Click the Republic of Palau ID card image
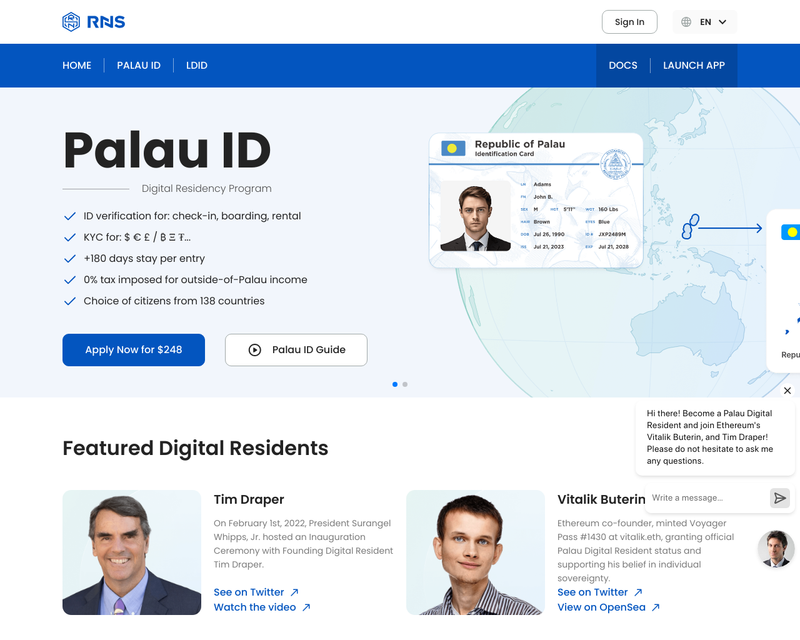Image resolution: width=800 pixels, height=640 pixels. pyautogui.click(x=536, y=200)
